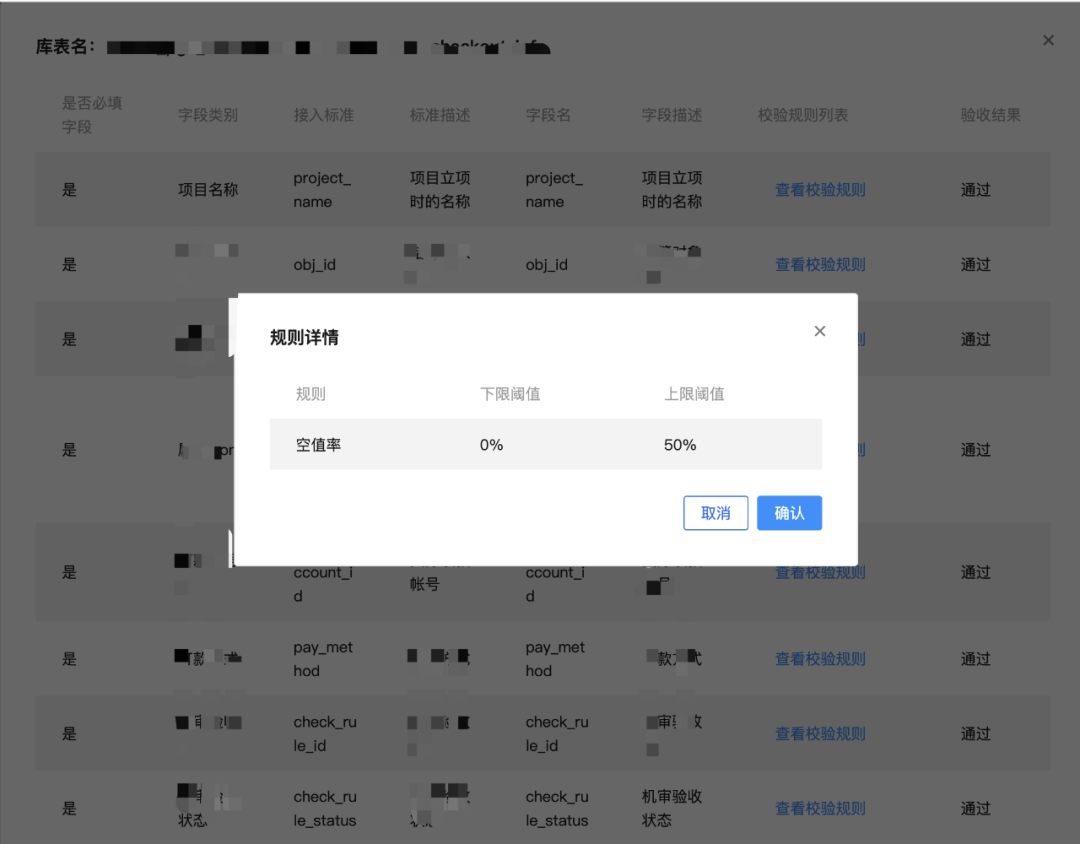Open 查看校验规则 for pay_method row
The image size is (1080, 844).
click(x=820, y=659)
